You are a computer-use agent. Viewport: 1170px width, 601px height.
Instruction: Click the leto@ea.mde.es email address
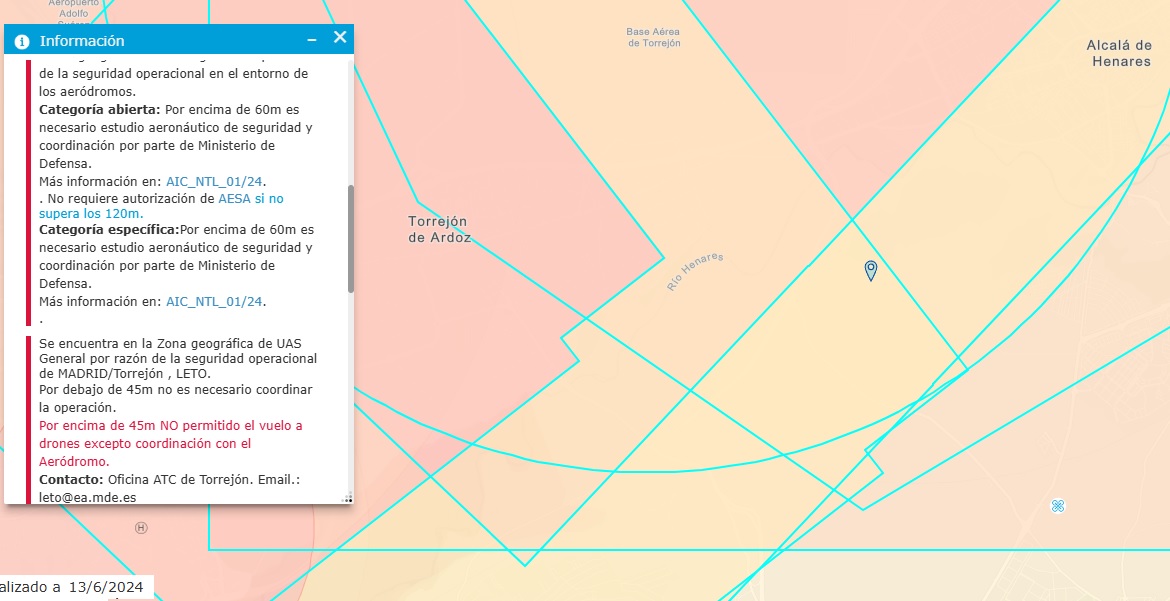(x=88, y=496)
